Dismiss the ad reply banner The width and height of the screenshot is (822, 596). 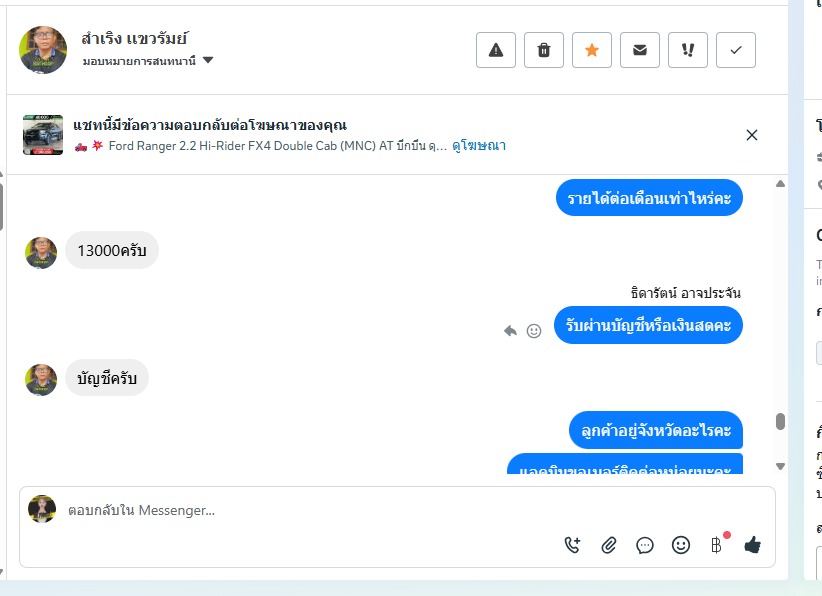[x=751, y=135]
